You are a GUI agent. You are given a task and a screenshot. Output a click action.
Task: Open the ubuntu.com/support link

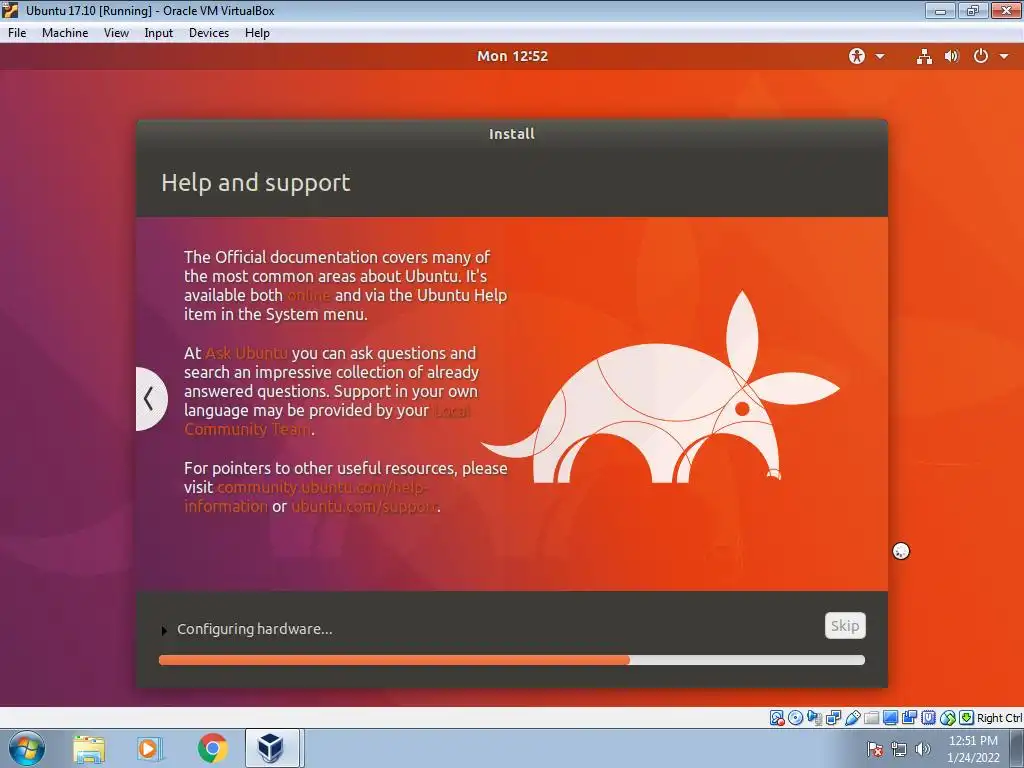click(364, 507)
